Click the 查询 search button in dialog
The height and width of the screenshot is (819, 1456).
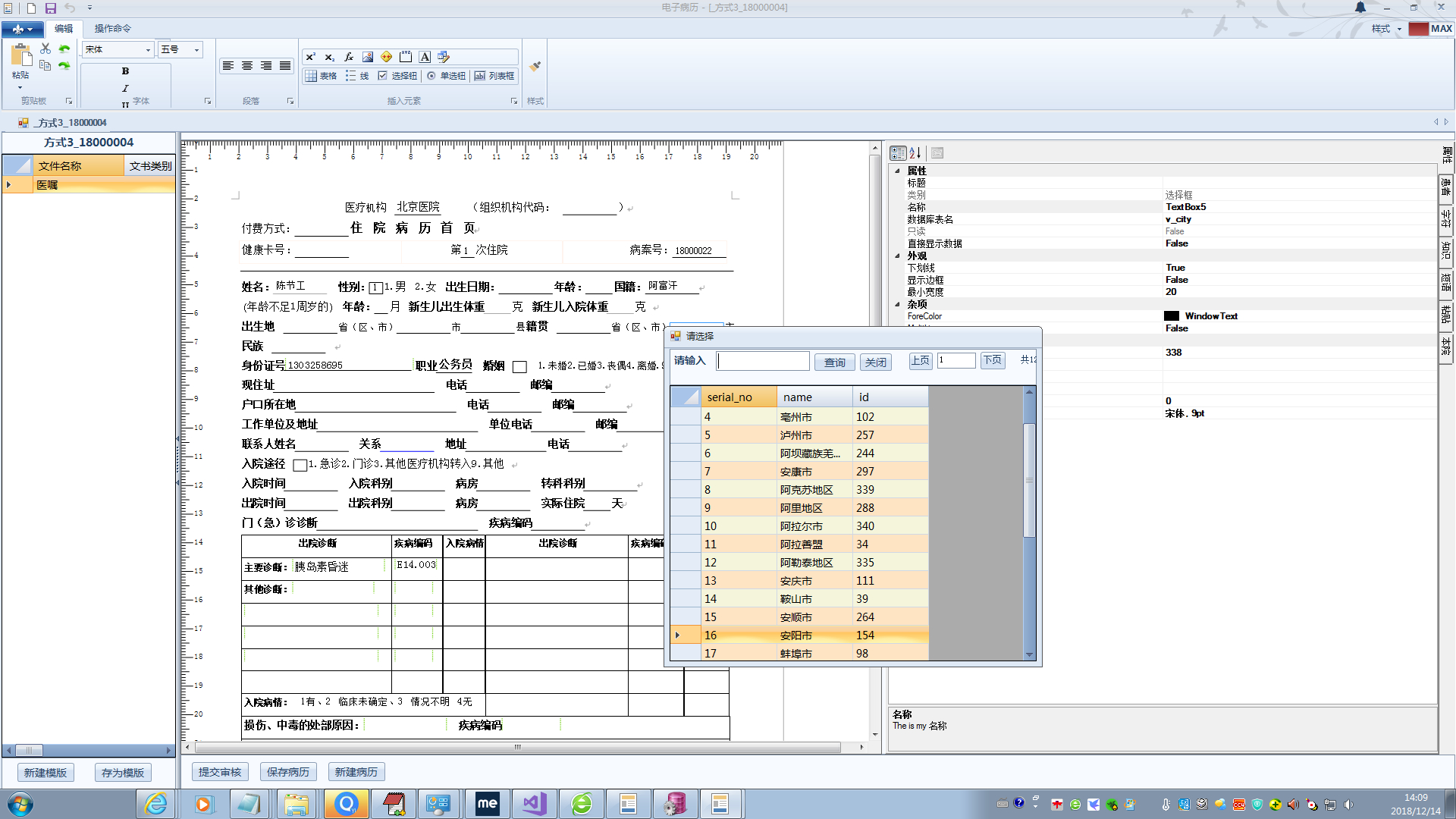pos(835,362)
